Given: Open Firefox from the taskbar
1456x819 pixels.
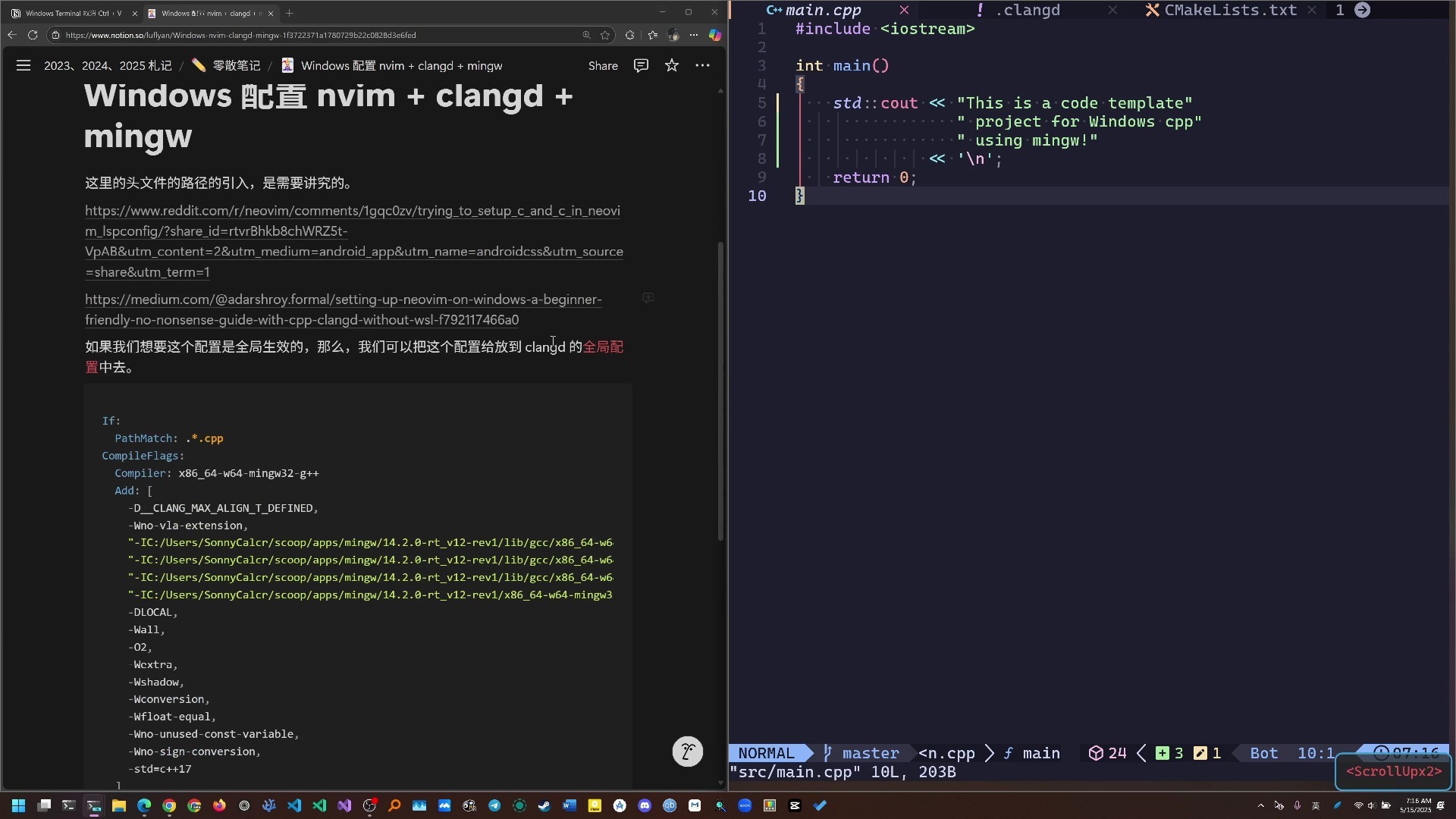Looking at the screenshot, I should [219, 805].
